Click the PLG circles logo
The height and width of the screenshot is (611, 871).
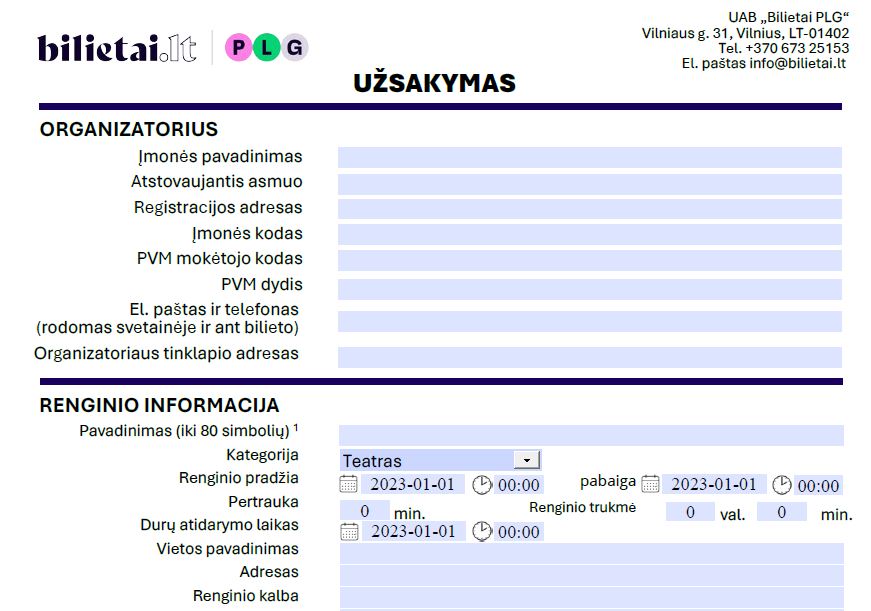266,47
